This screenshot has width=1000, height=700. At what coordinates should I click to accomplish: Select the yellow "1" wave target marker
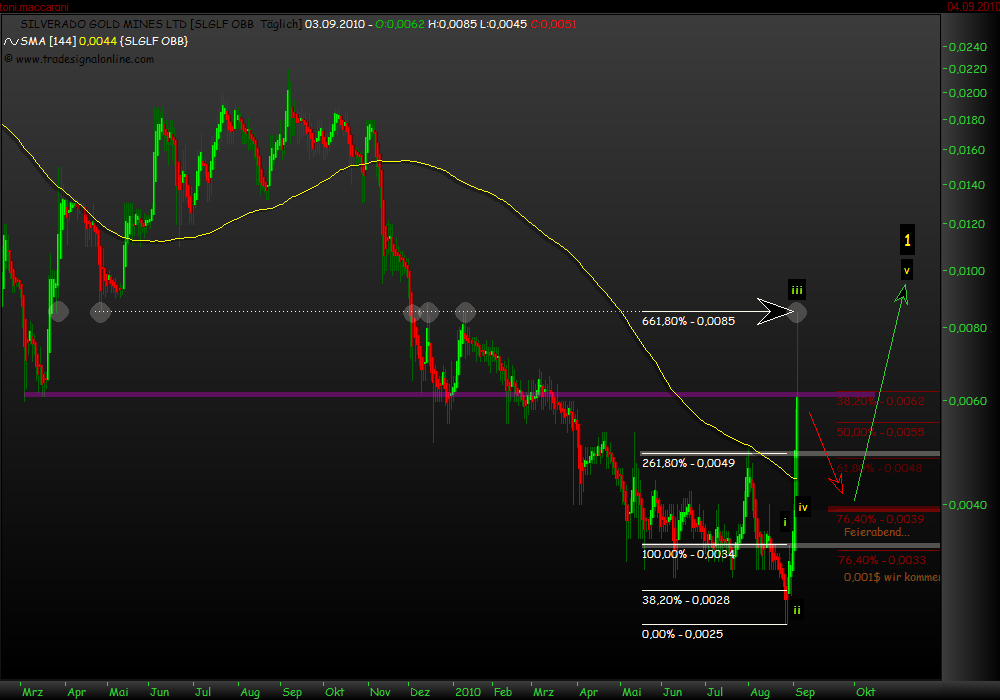(906, 239)
